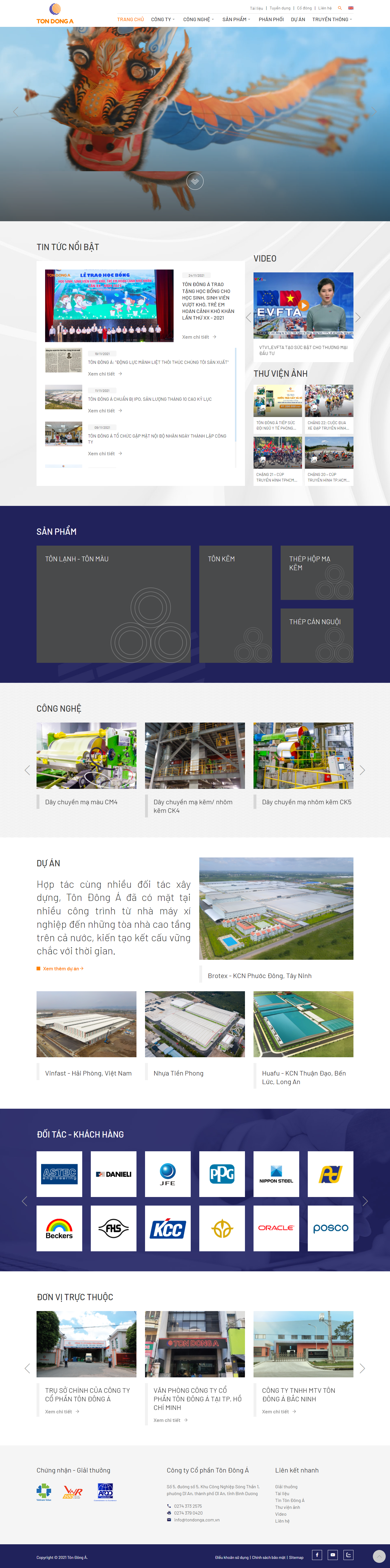Viewport: 390px width, 1568px height.
Task: Click Xem chi tiết under TRỤ SỞ CHÍNH
Action: [x=62, y=1412]
